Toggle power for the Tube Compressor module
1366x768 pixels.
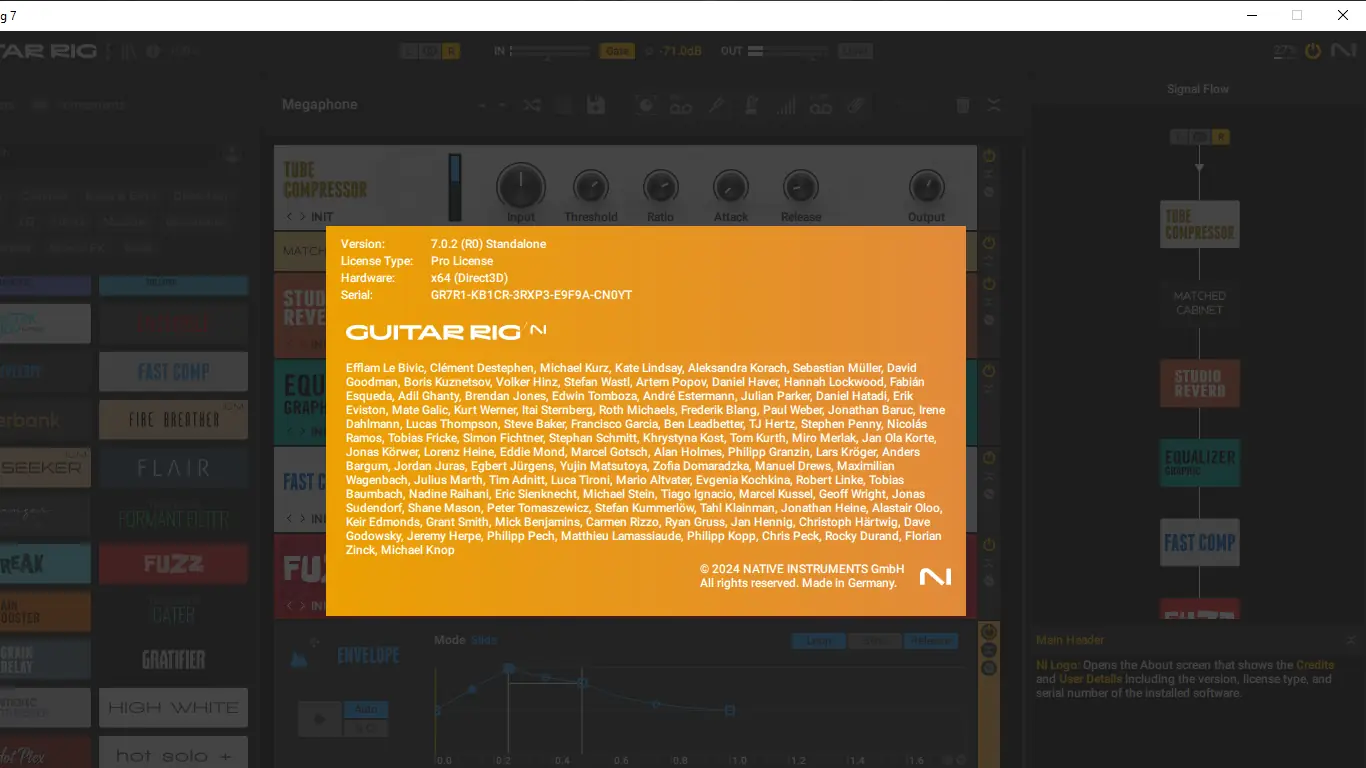[989, 156]
